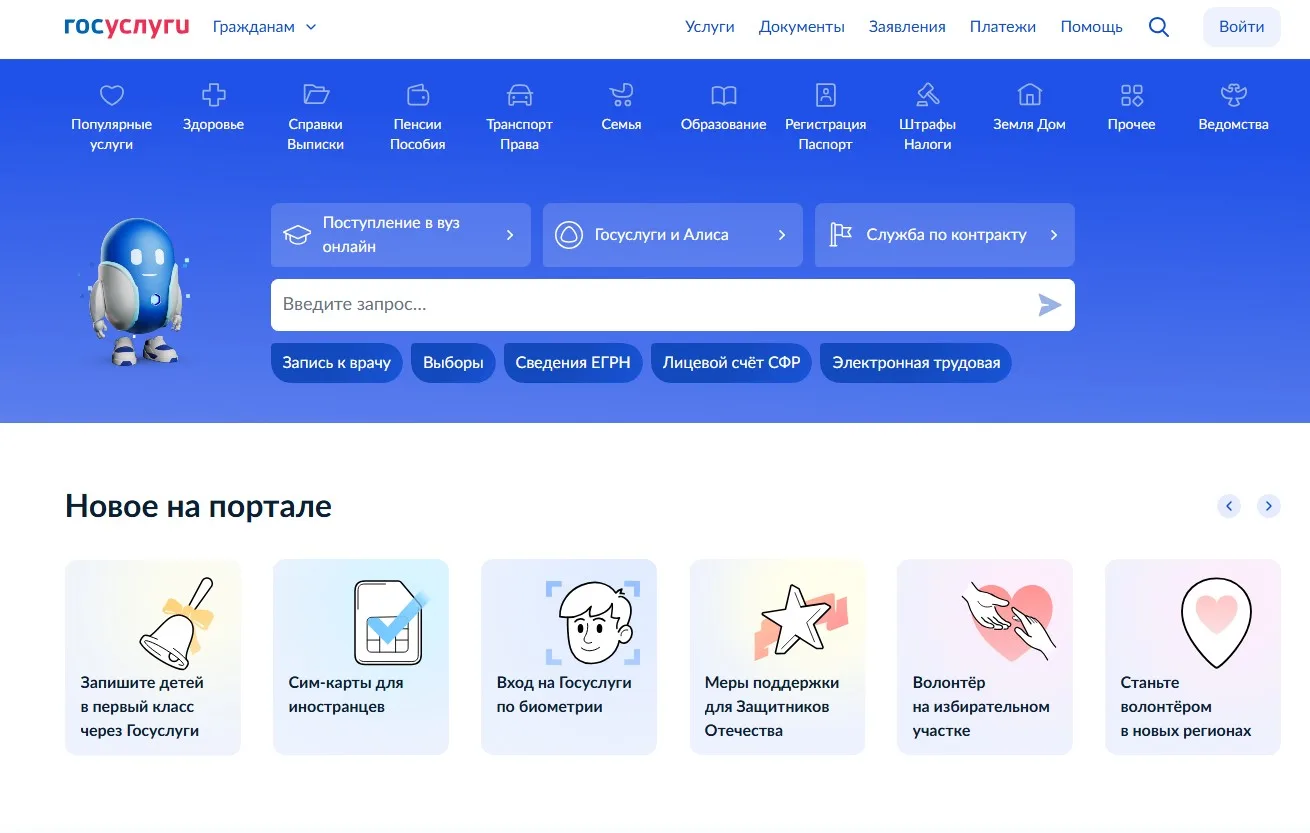Show previous portal news with left arrow
This screenshot has height=833, width=1310.
1229,506
